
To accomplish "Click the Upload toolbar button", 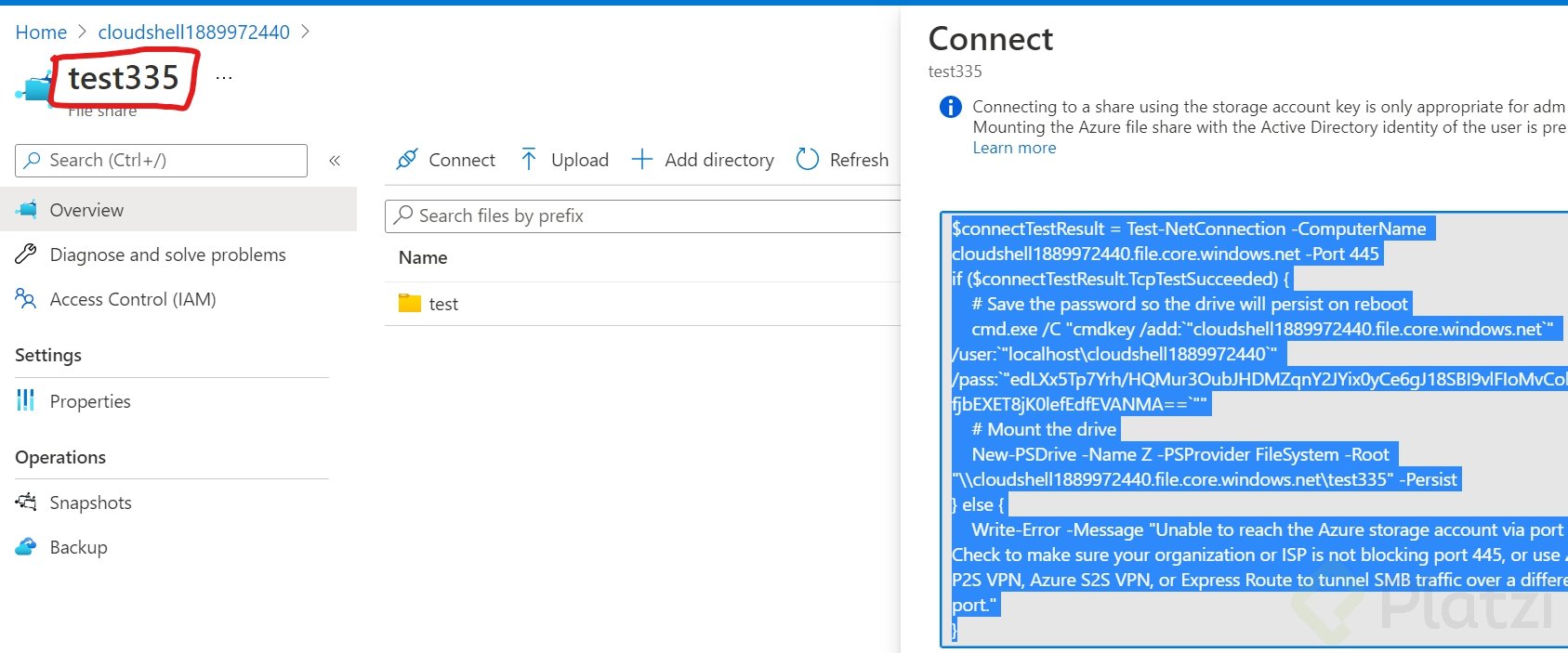I will [x=564, y=160].
